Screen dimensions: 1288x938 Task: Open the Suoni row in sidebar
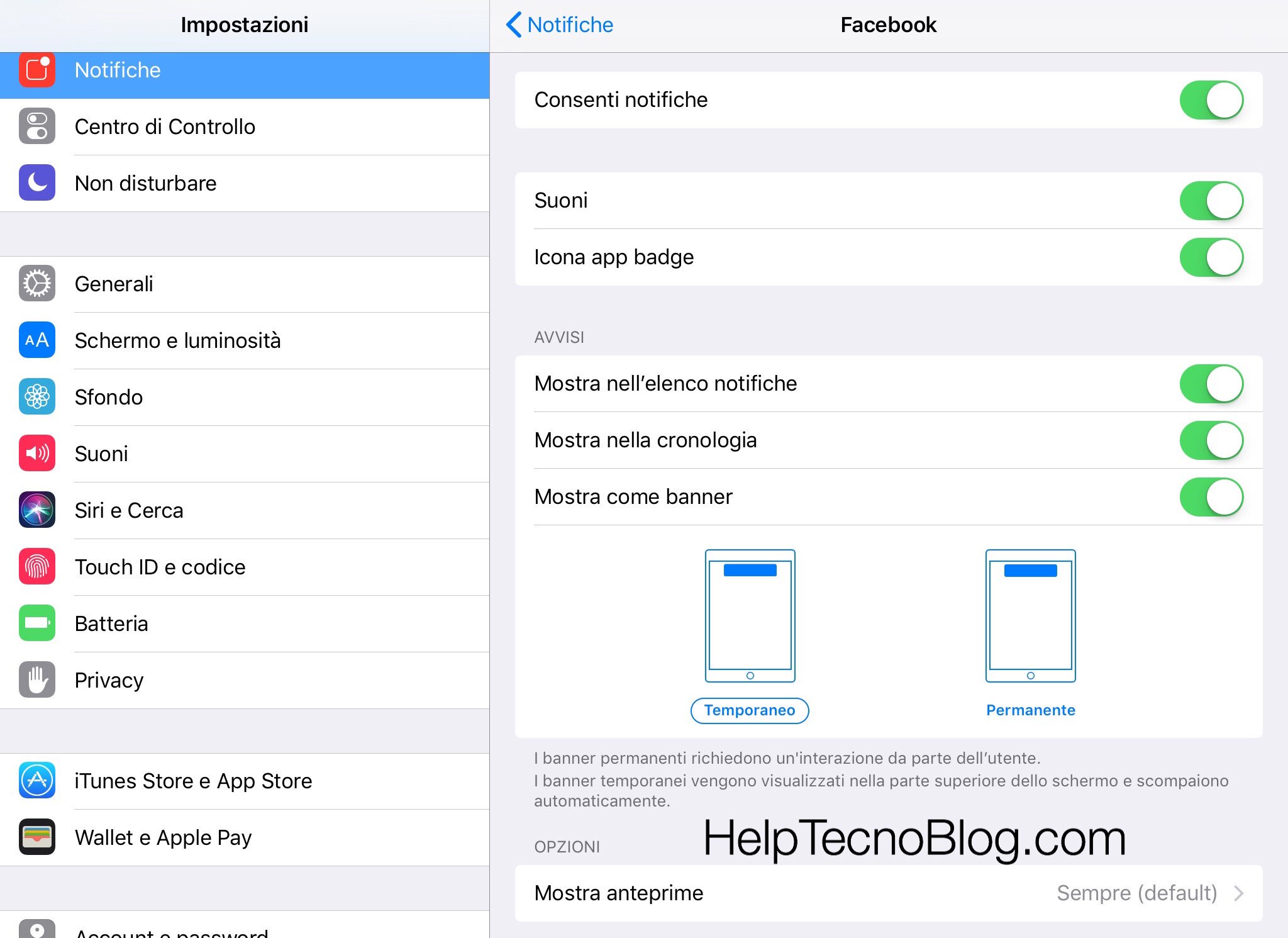[x=245, y=454]
